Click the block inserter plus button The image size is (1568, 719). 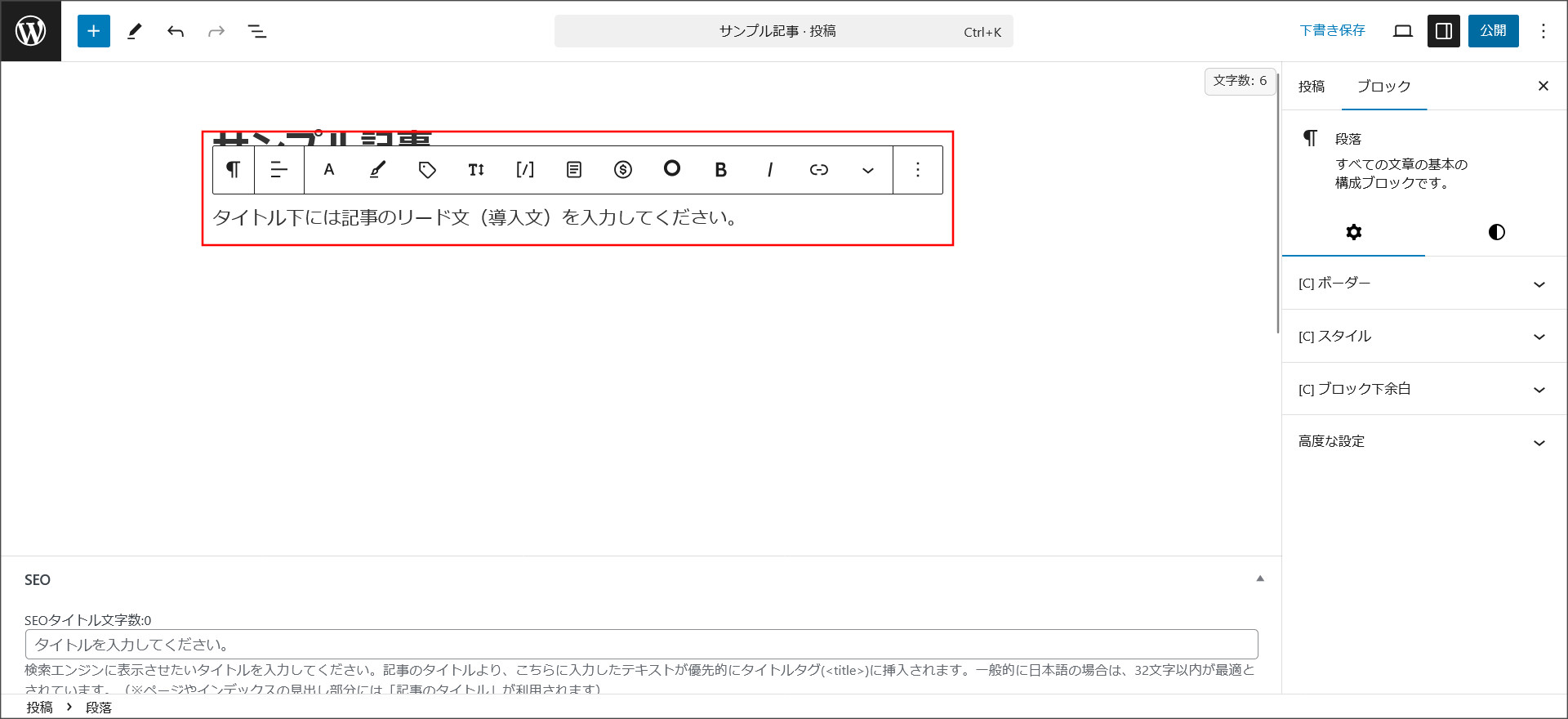coord(93,31)
